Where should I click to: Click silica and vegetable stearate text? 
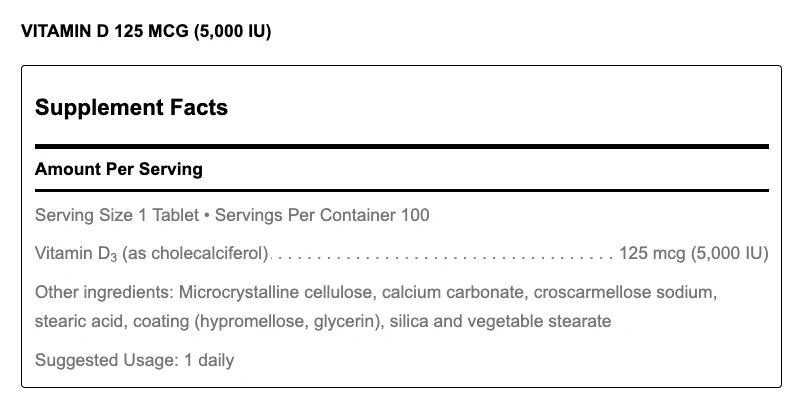500,321
